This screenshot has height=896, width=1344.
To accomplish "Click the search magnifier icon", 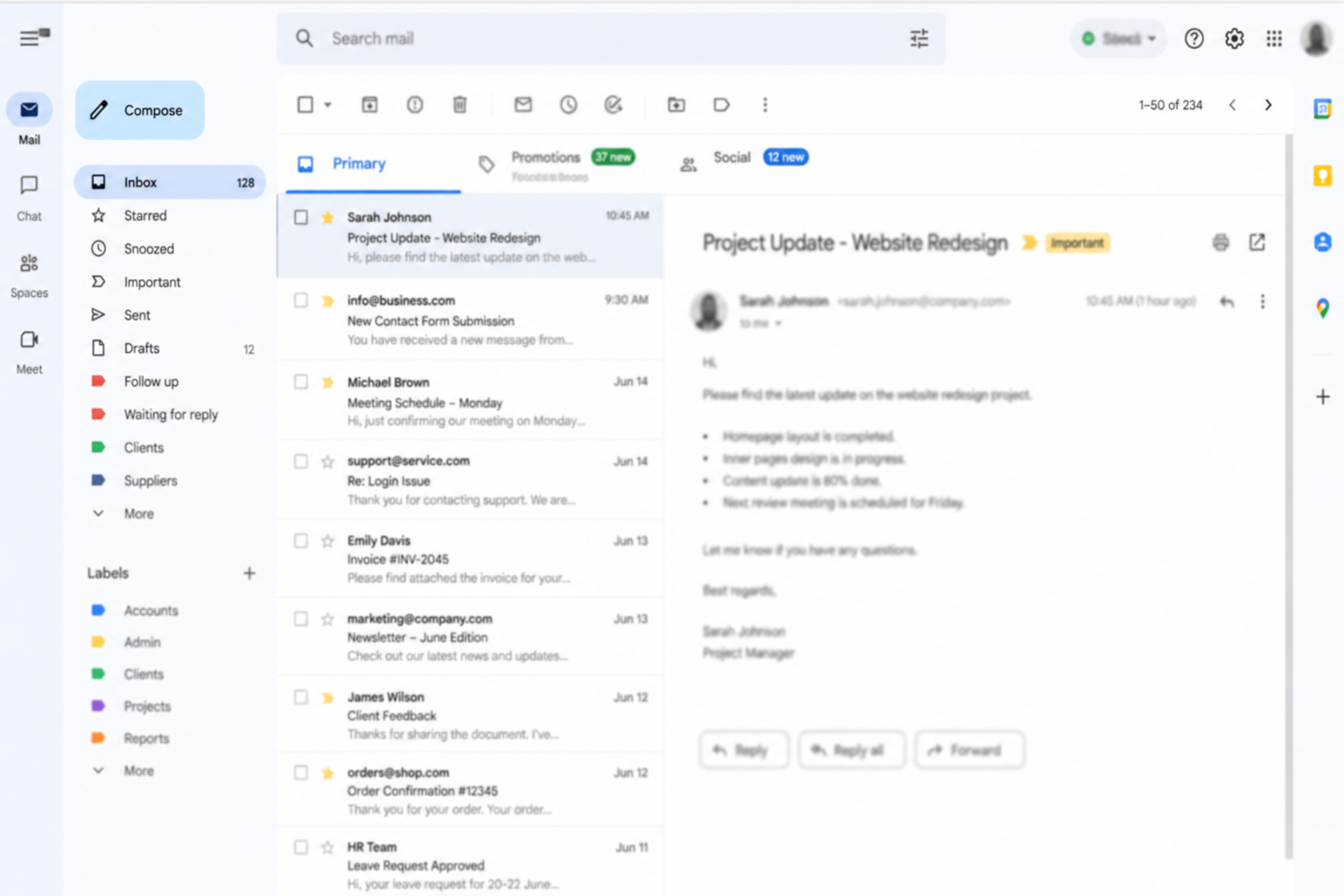I will pyautogui.click(x=304, y=38).
